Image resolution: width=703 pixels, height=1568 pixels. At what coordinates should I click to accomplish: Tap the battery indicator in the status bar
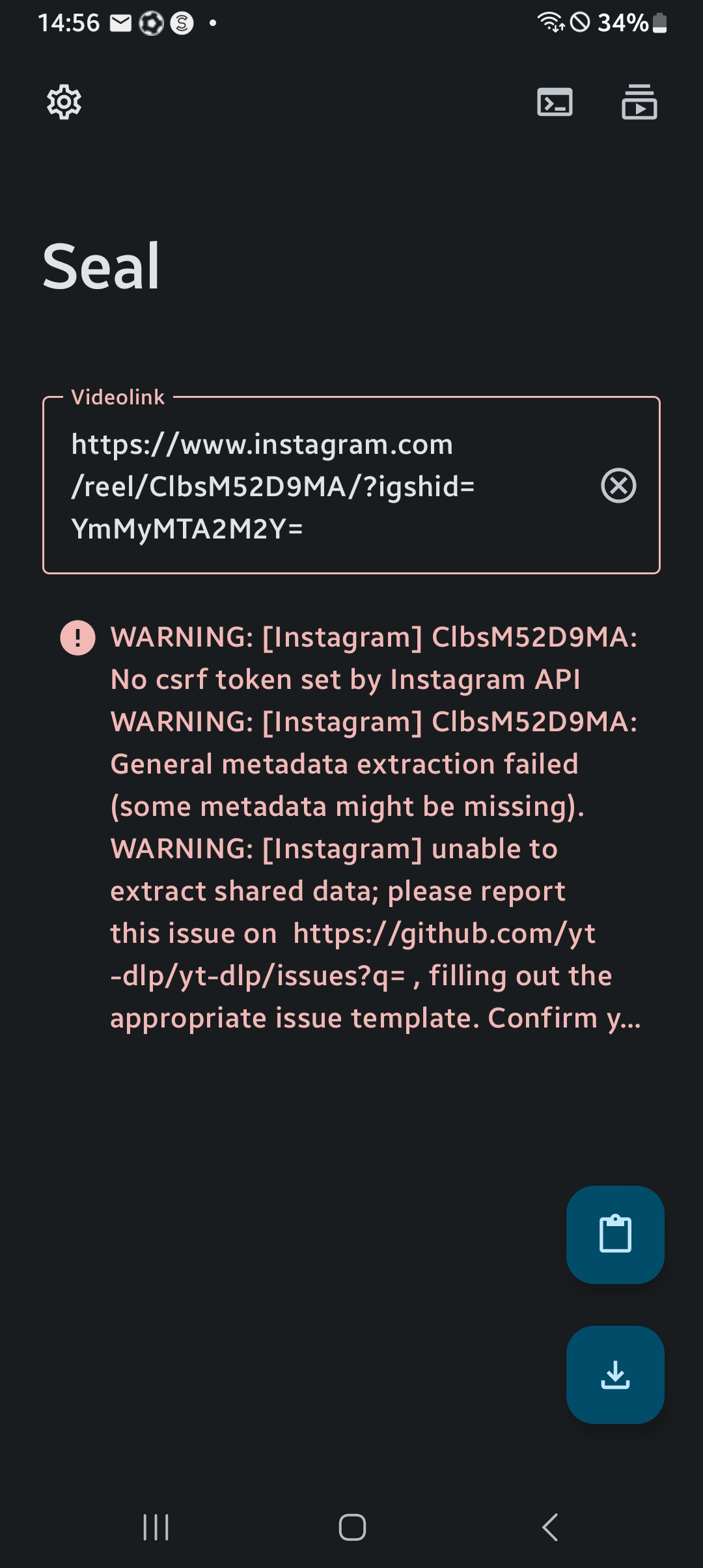tap(657, 23)
